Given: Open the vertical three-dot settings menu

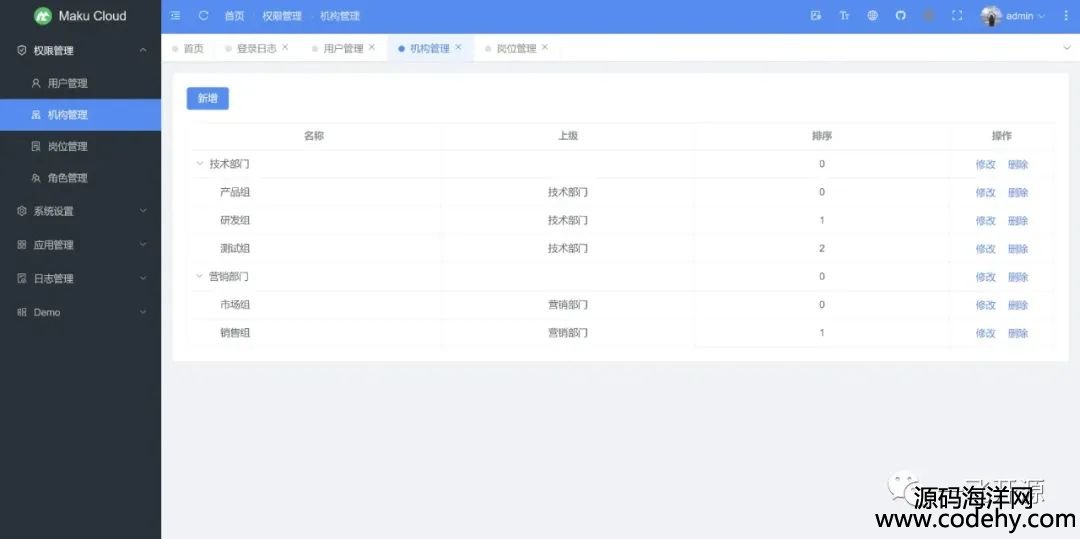Looking at the screenshot, I should (1065, 16).
